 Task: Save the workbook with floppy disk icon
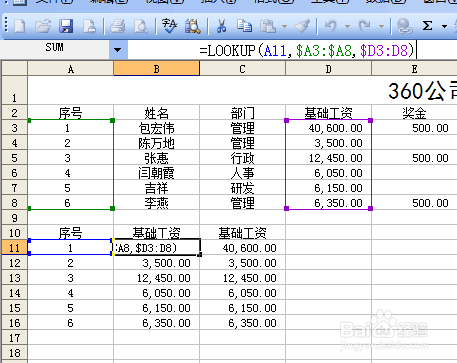click(66, 26)
